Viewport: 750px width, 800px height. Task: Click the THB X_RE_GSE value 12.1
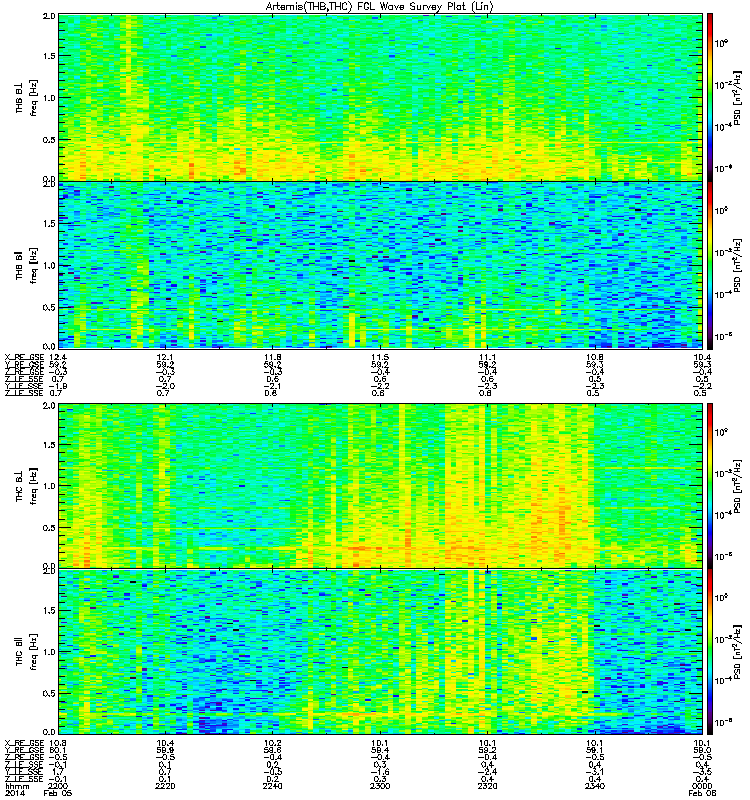165,357
